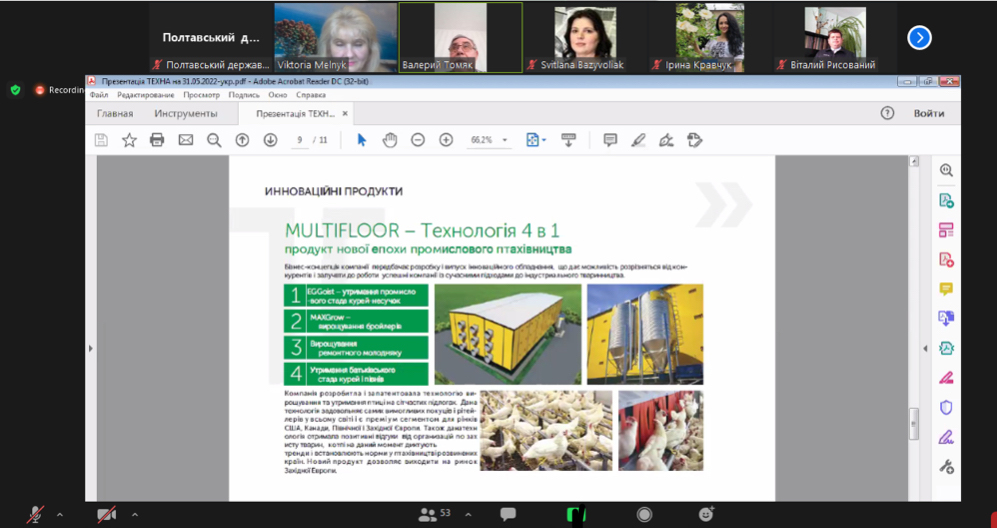Click the Print icon in Acrobat toolbar
The height and width of the screenshot is (528, 997).
point(157,140)
